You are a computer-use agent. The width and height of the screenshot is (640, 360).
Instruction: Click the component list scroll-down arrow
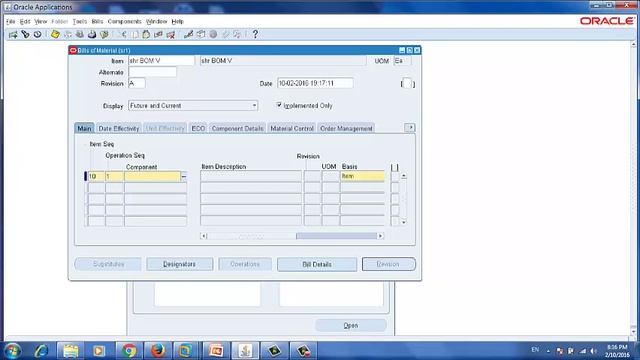(404, 222)
